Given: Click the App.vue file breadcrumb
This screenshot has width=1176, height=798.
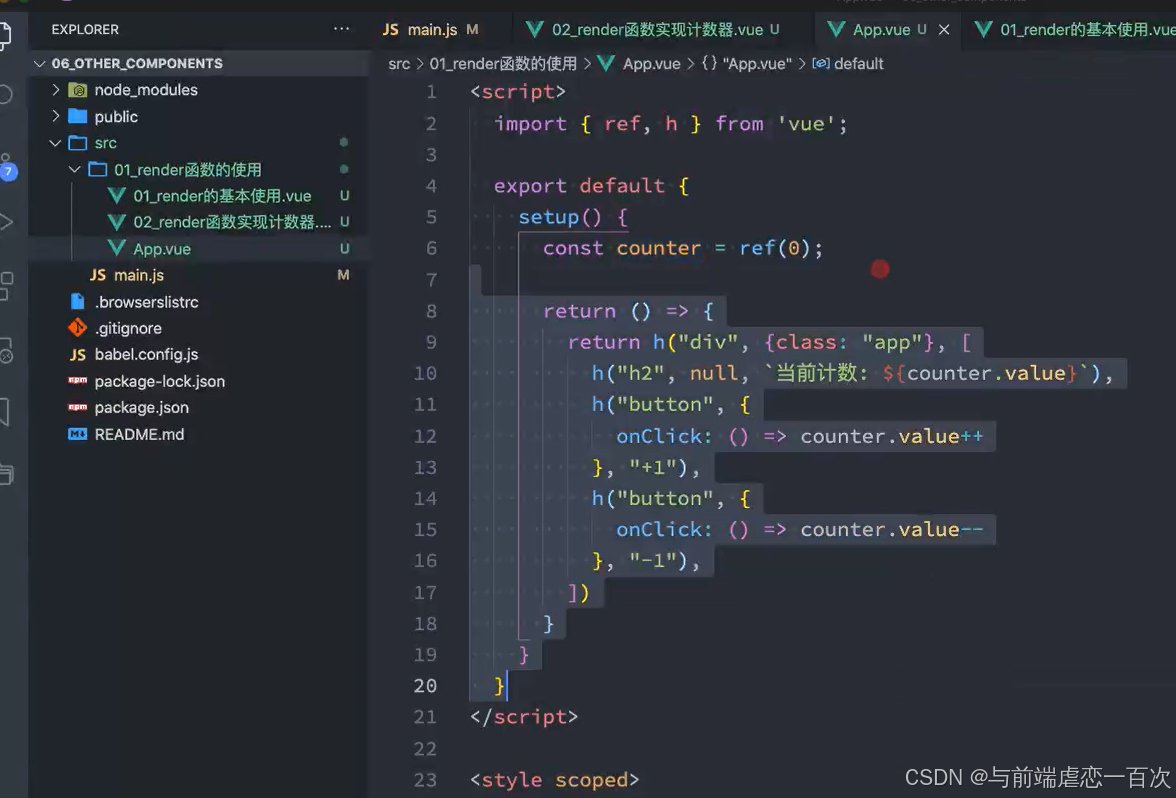Looking at the screenshot, I should pyautogui.click(x=651, y=64).
